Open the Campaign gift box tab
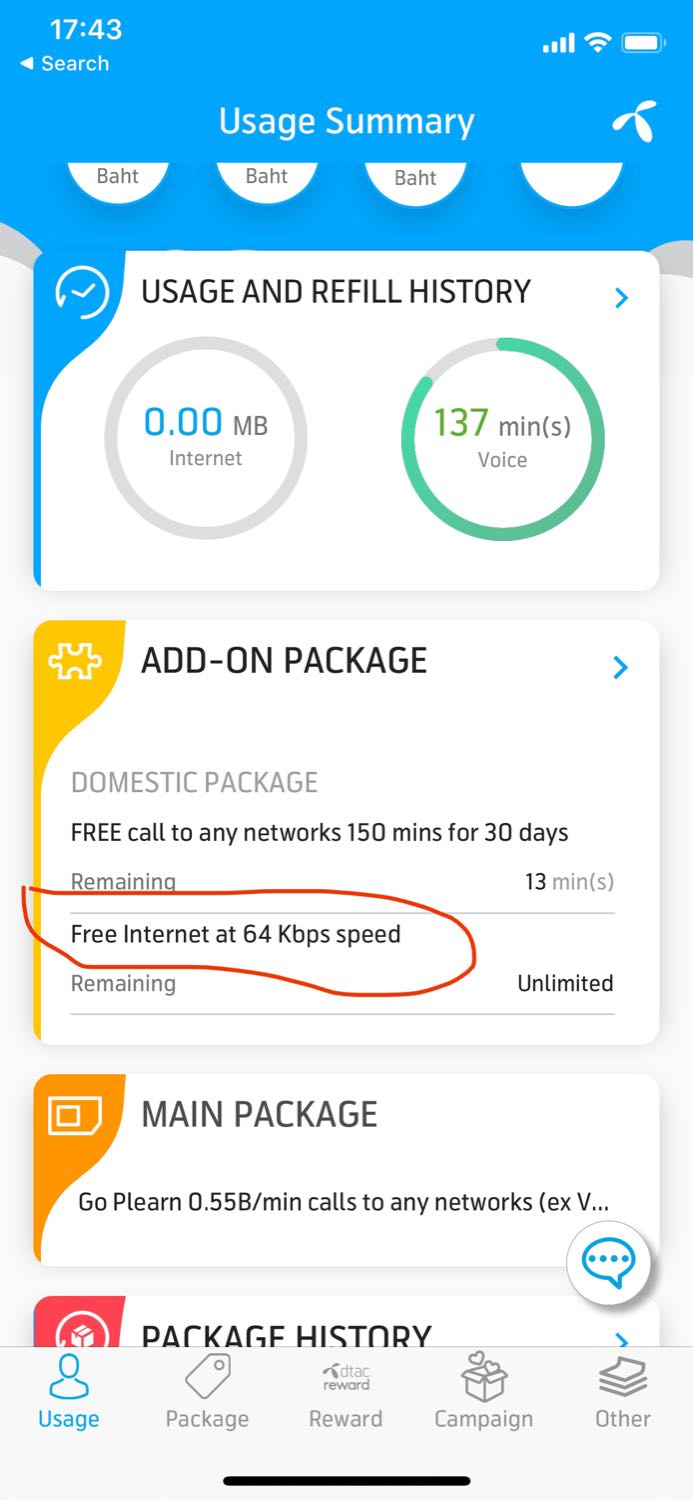 click(484, 1392)
